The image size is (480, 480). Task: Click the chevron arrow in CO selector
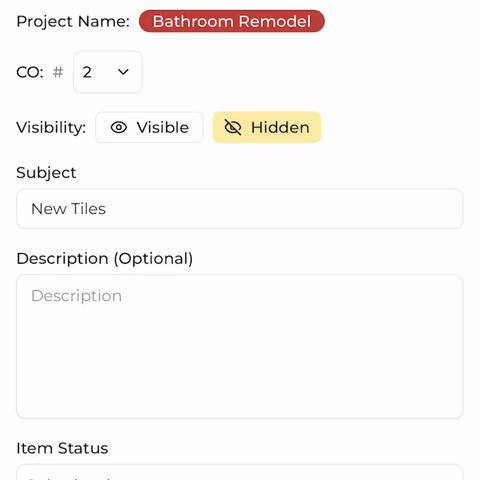point(123,72)
